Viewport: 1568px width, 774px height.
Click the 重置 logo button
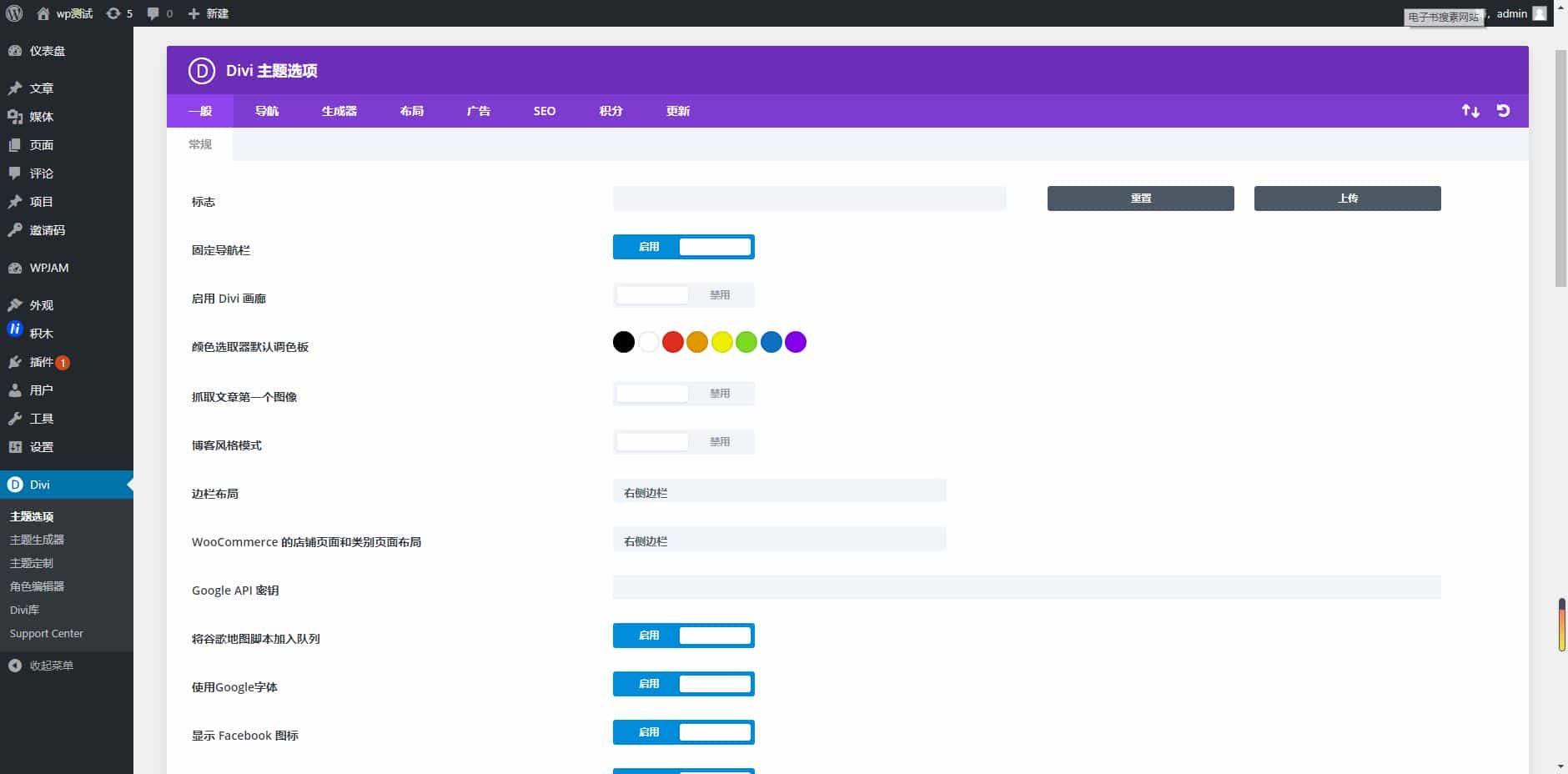pos(1141,199)
